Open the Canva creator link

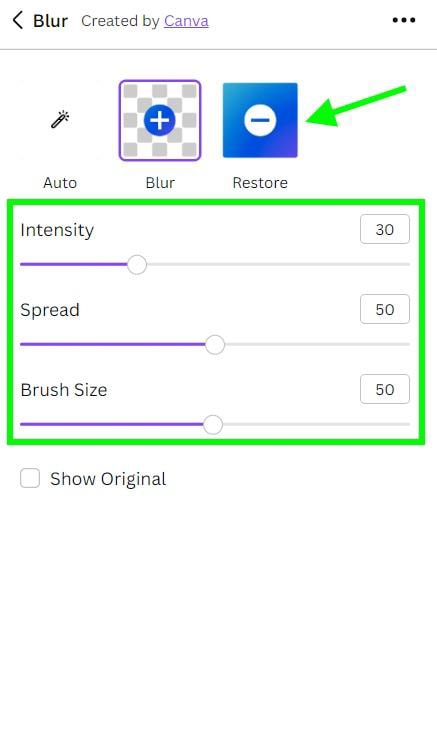[x=186, y=21]
